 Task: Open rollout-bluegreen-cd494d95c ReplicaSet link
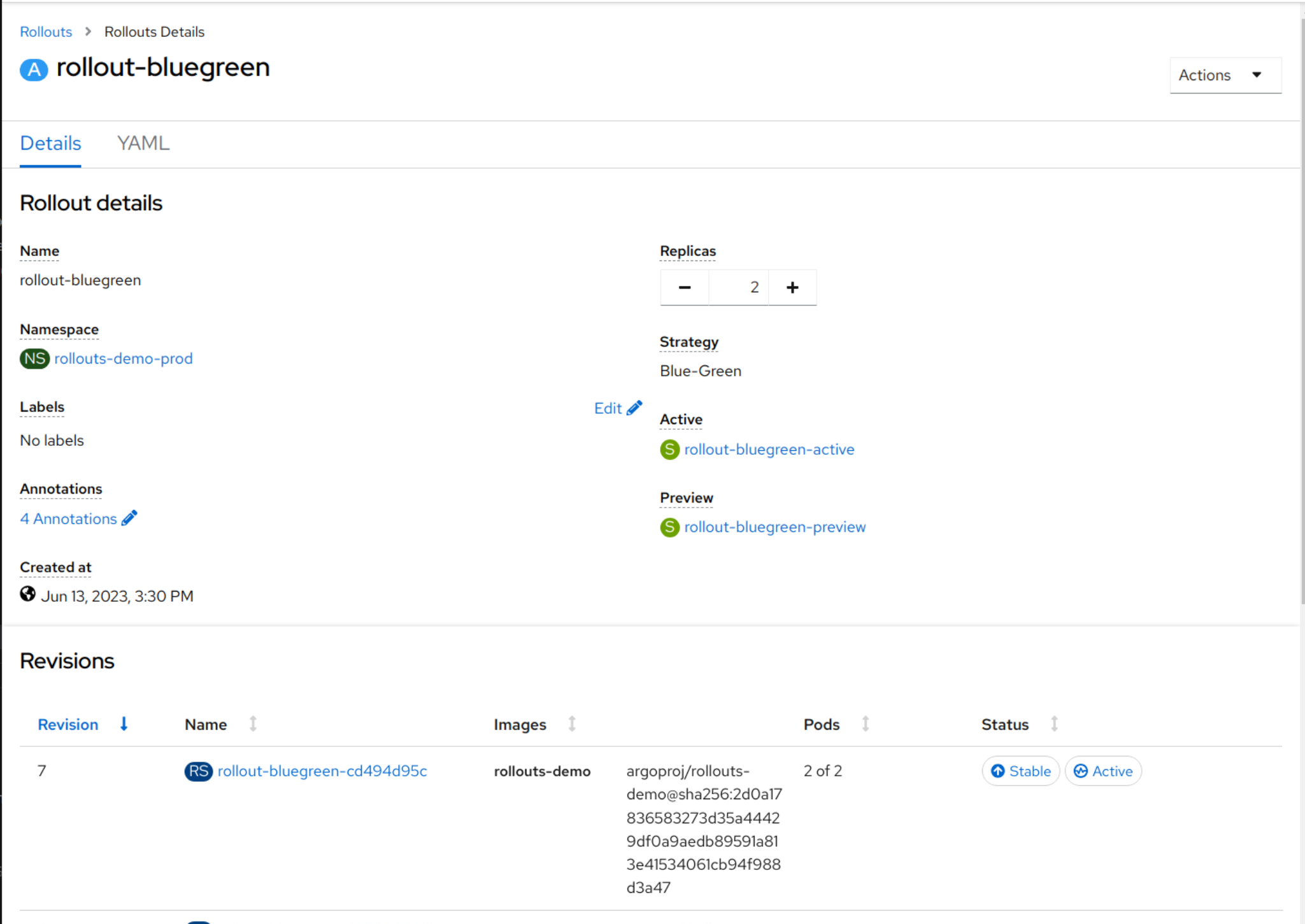(x=322, y=771)
